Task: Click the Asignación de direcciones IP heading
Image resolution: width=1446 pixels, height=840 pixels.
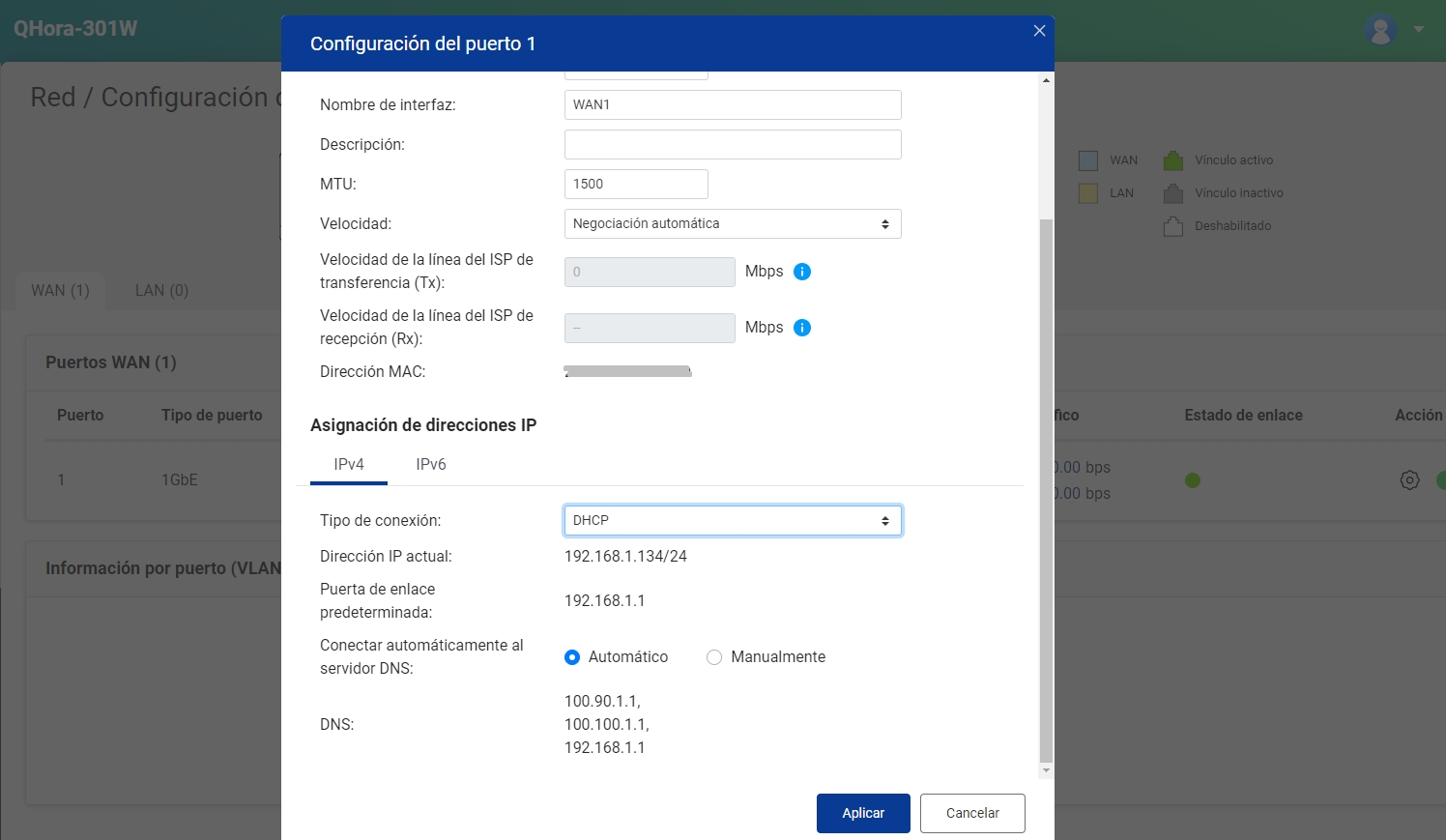Action: click(423, 425)
